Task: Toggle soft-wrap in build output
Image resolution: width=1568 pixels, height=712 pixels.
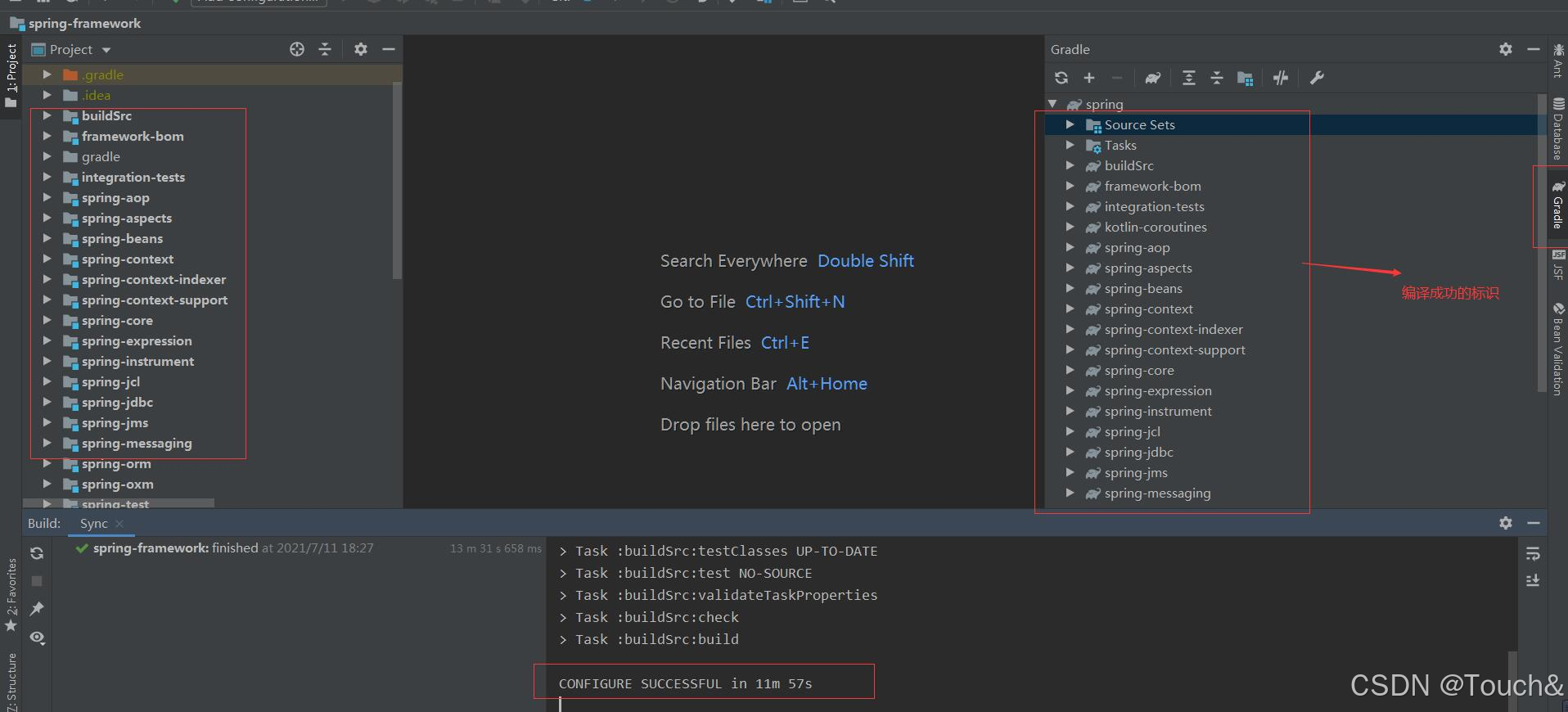Action: tap(1533, 554)
